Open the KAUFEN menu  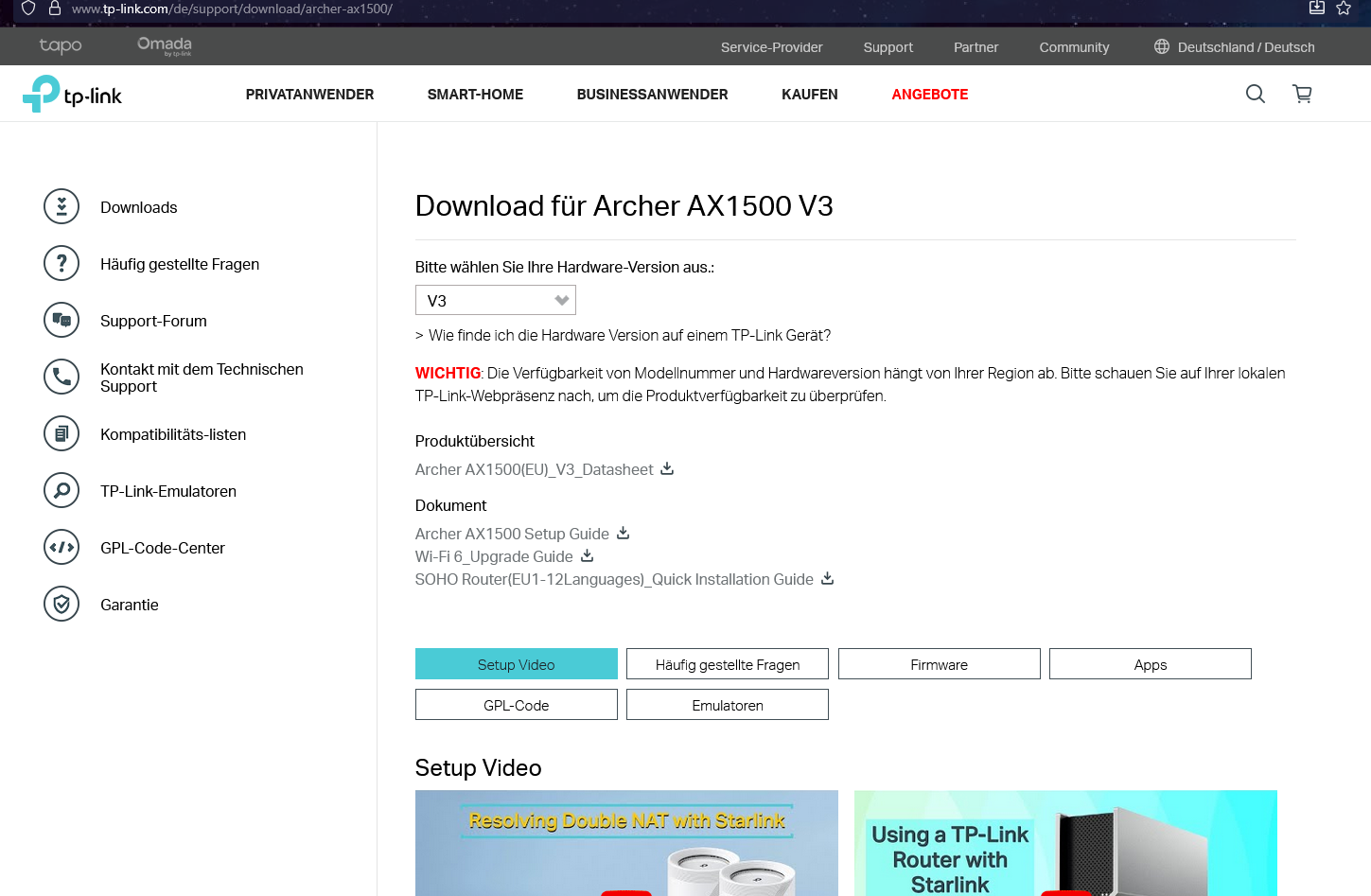(x=810, y=94)
